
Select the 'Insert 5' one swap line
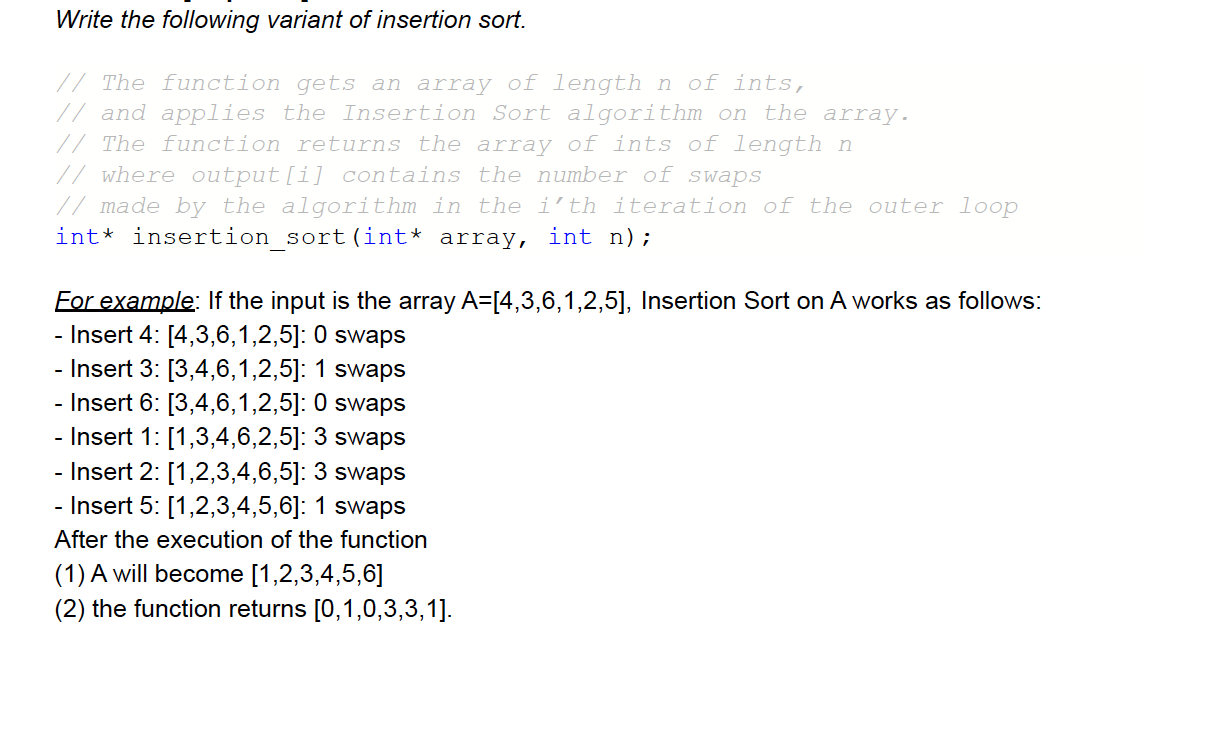[230, 505]
